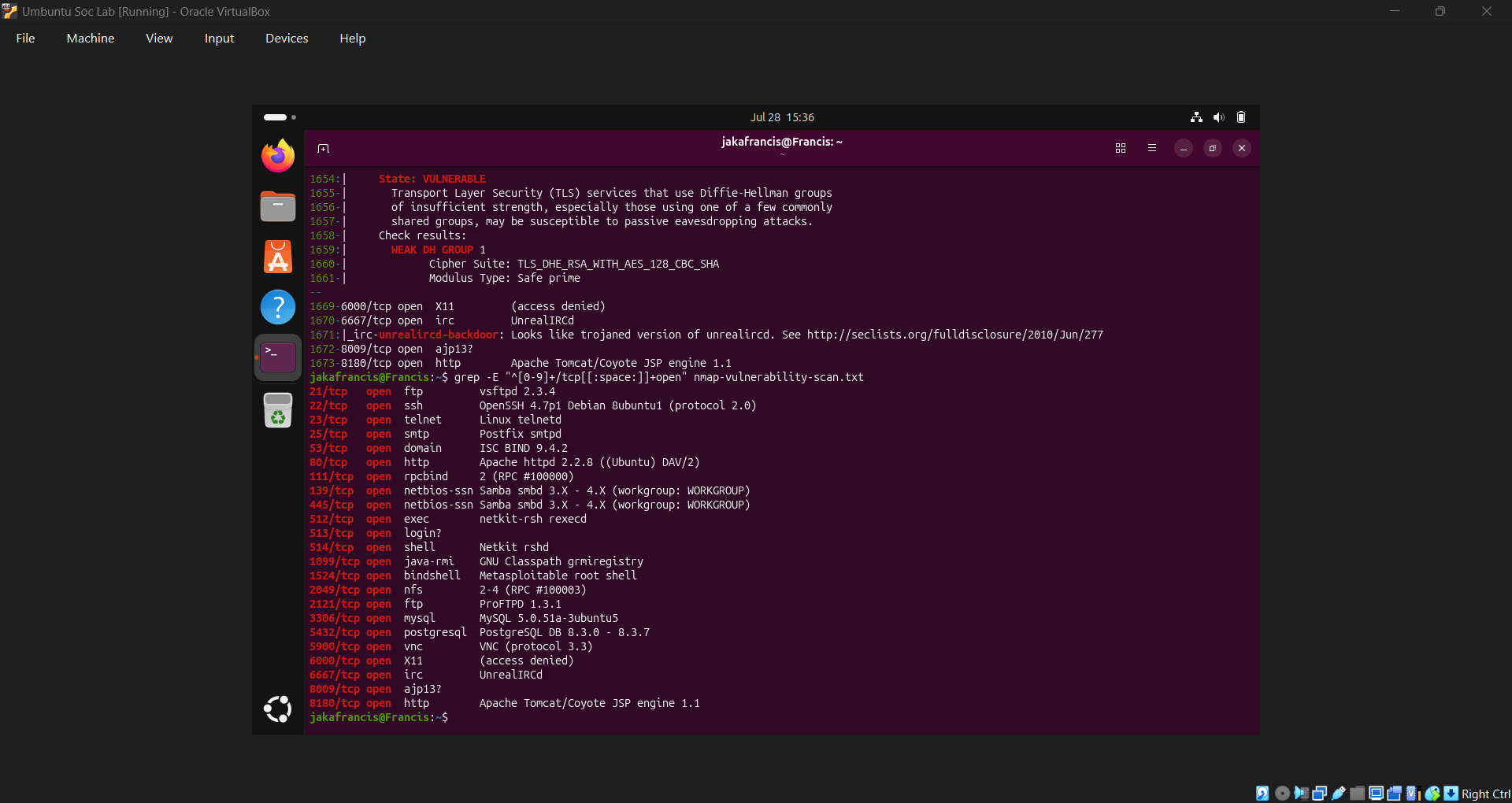Click 'Postfix smtpd' service text

tap(521, 434)
